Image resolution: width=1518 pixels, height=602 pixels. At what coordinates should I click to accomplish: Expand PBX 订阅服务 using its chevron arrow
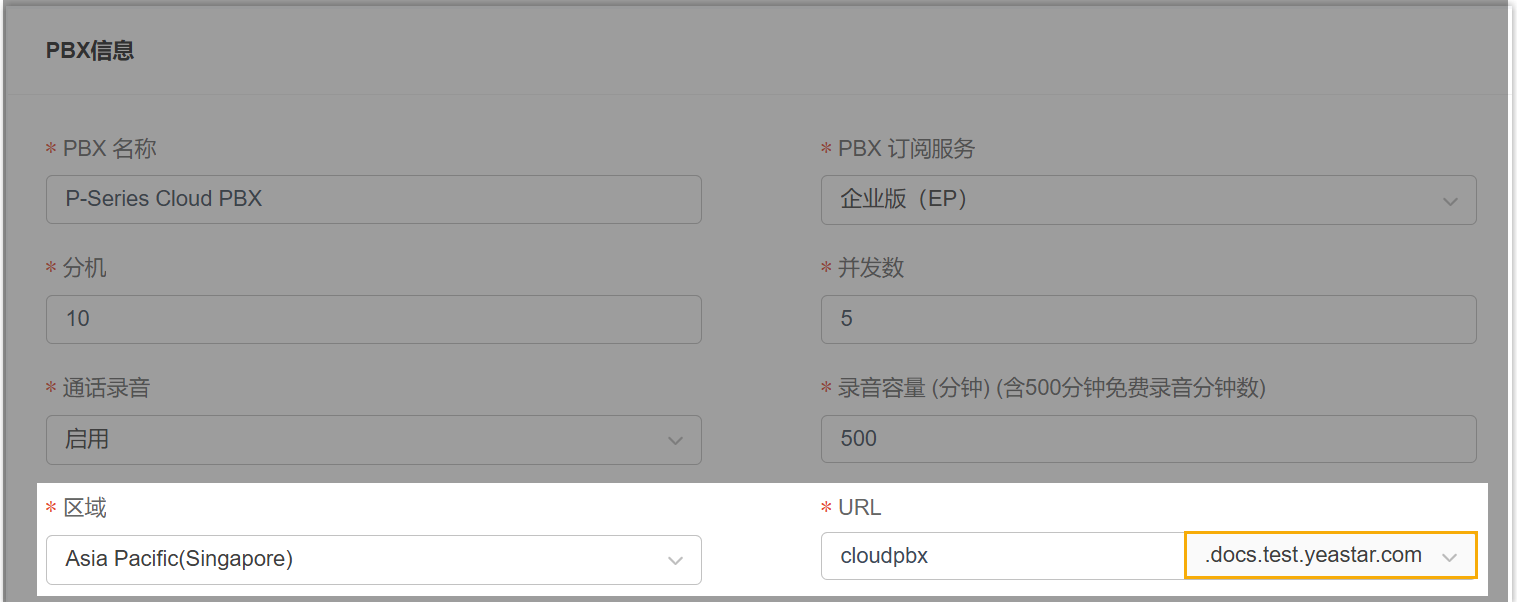coord(1450,201)
